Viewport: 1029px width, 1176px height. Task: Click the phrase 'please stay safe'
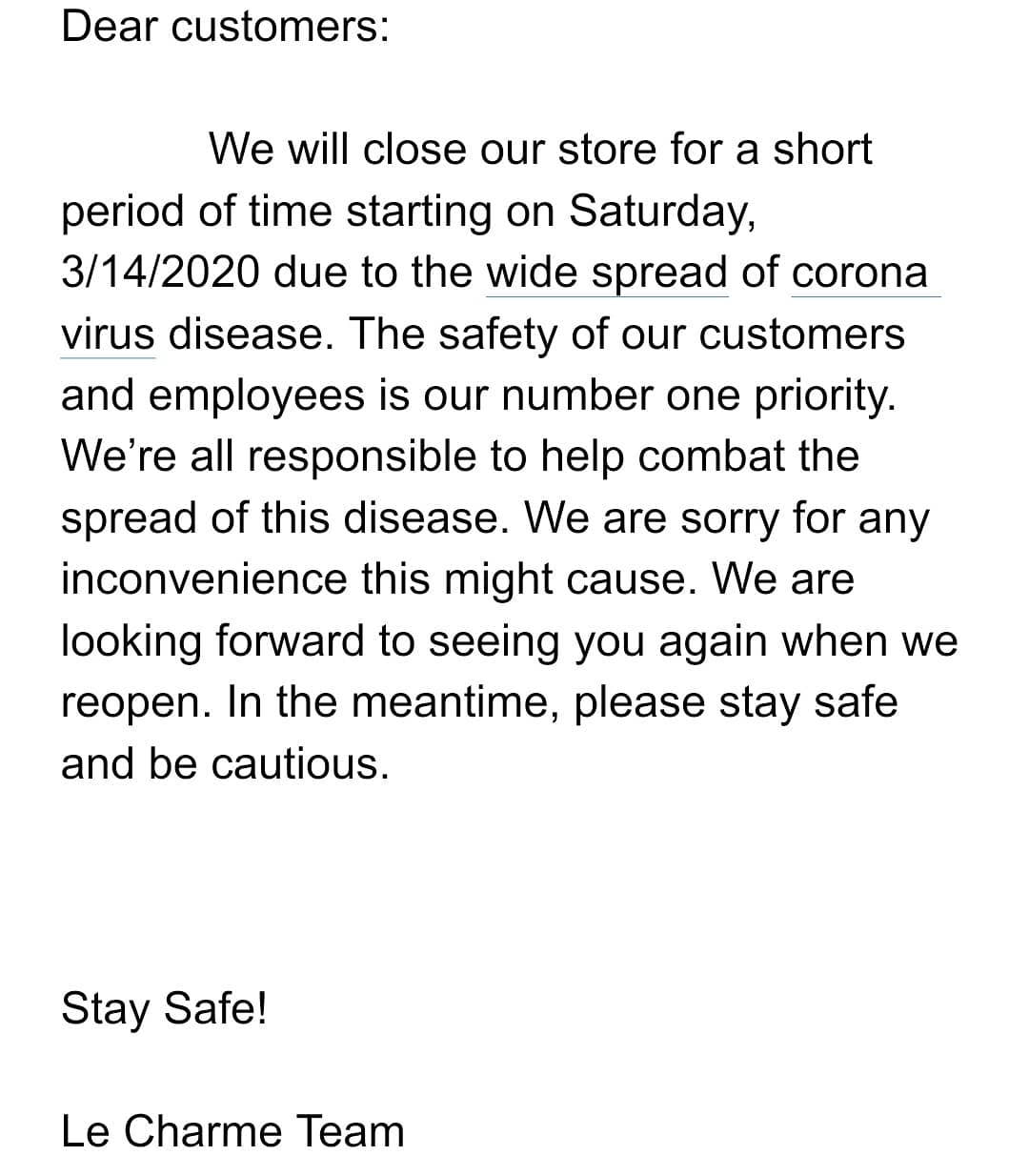[736, 704]
